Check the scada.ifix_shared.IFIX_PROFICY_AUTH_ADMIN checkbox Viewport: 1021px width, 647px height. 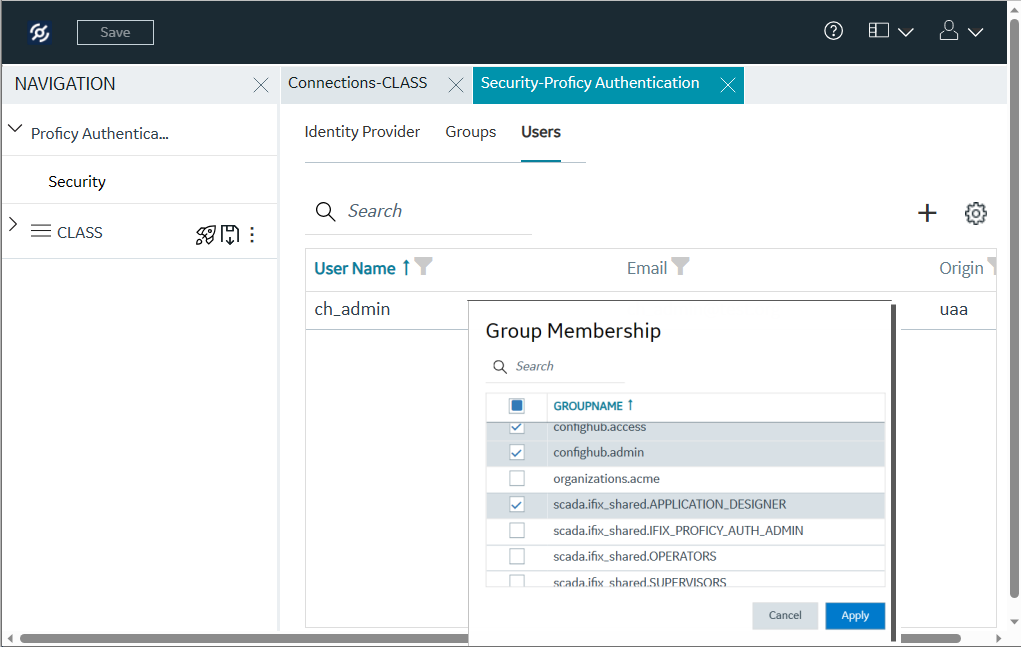(x=516, y=530)
